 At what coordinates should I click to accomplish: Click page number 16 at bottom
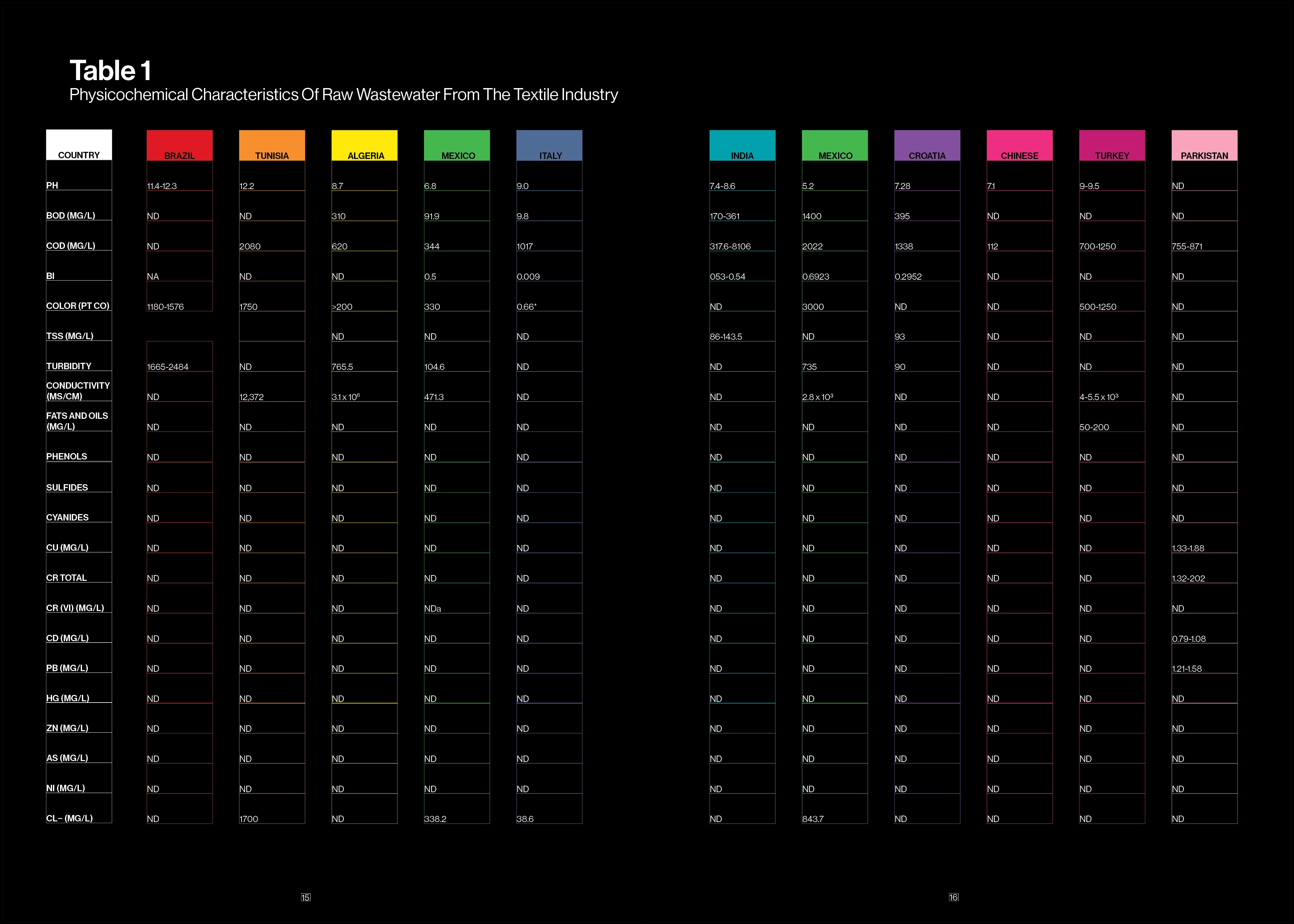(x=954, y=897)
